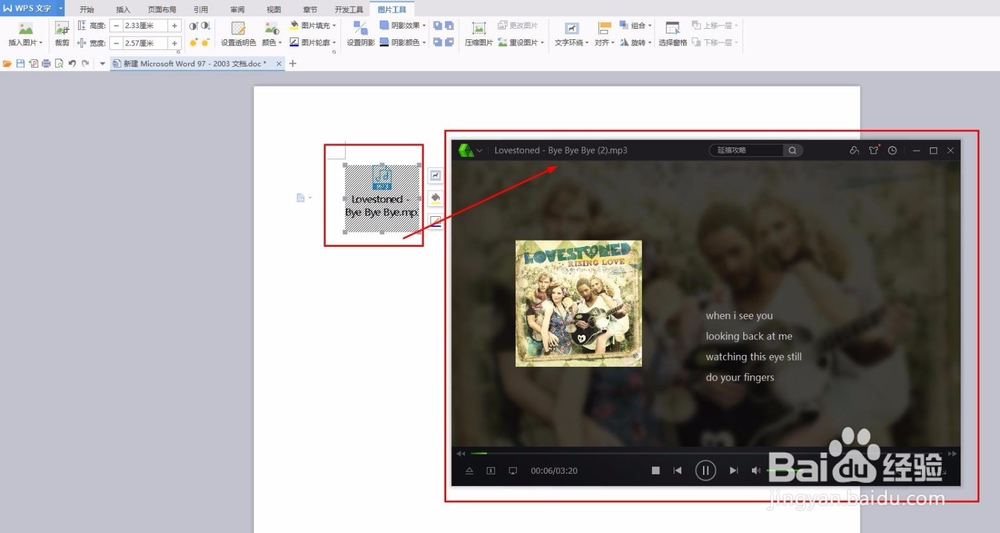Click the search field in the music player
The height and width of the screenshot is (533, 1000).
pos(746,150)
